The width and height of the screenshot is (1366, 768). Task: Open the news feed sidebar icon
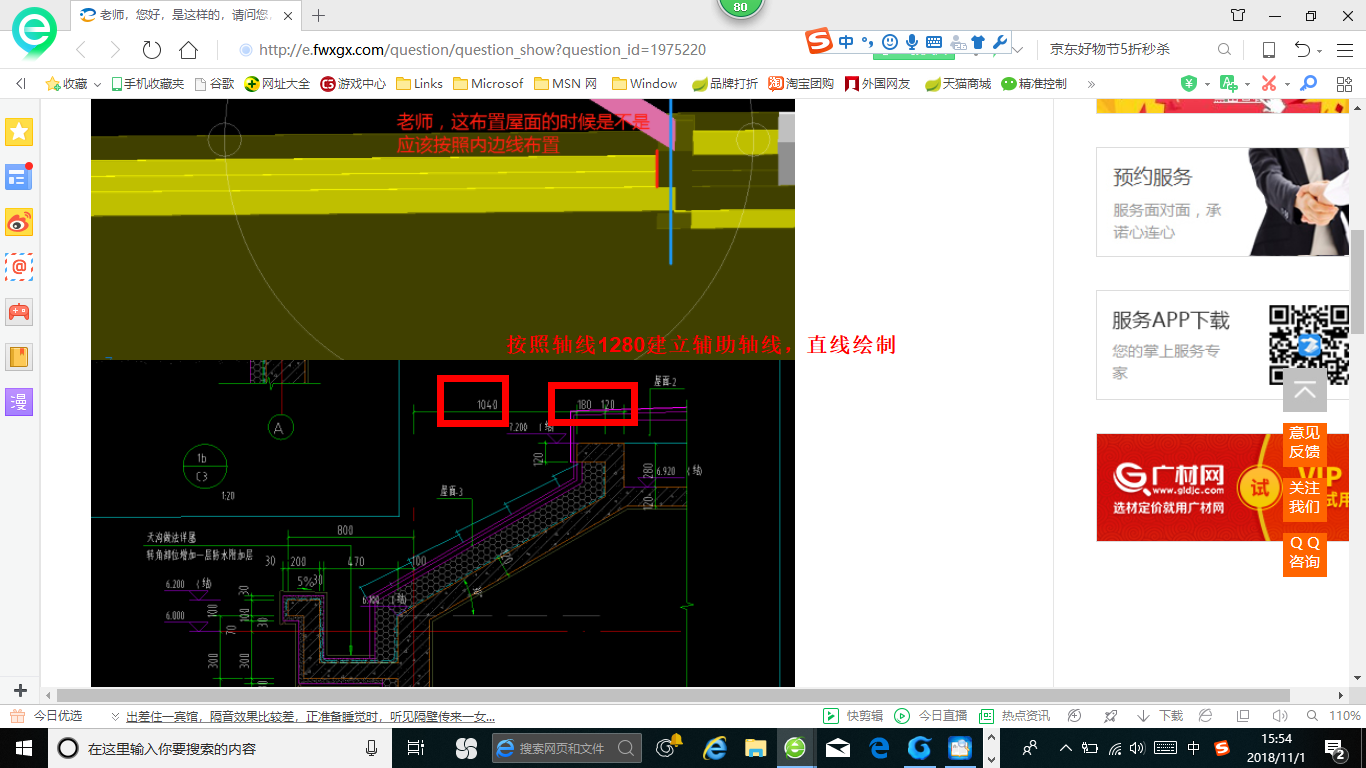(x=20, y=177)
